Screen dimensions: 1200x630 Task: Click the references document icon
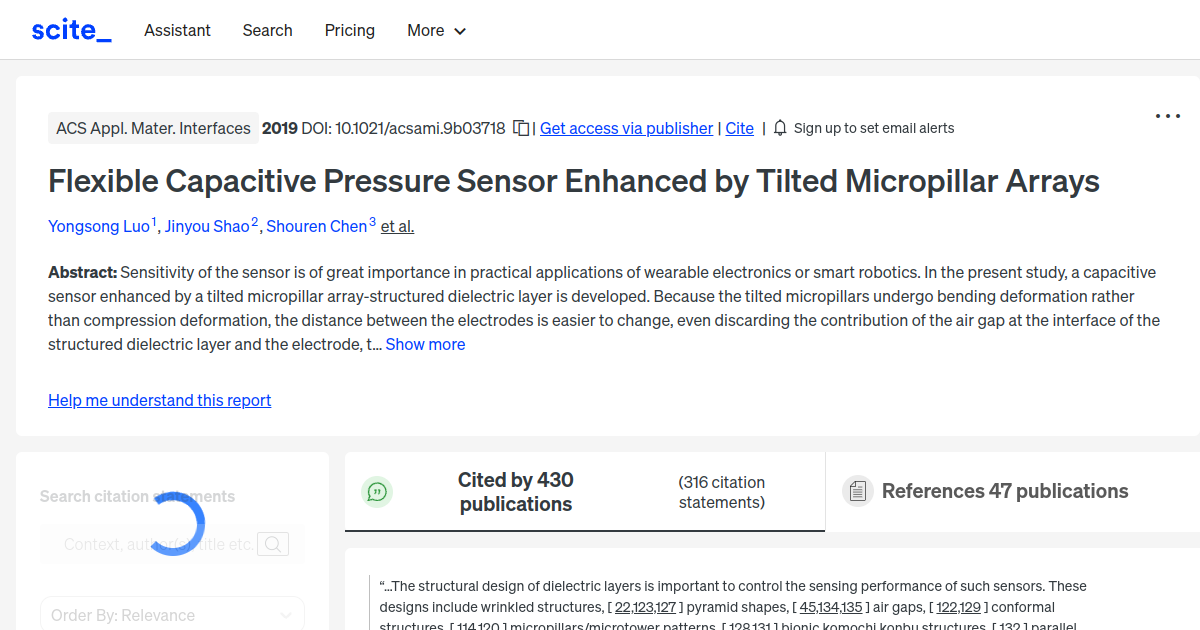(858, 490)
